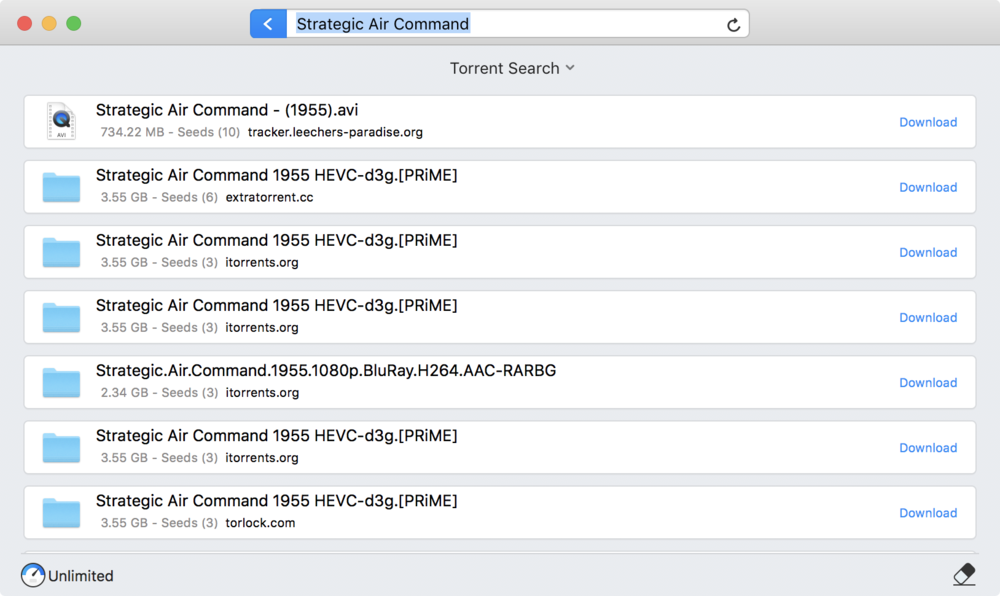This screenshot has height=596, width=1000.
Task: Open the Torrent Search dropdown
Action: click(512, 68)
